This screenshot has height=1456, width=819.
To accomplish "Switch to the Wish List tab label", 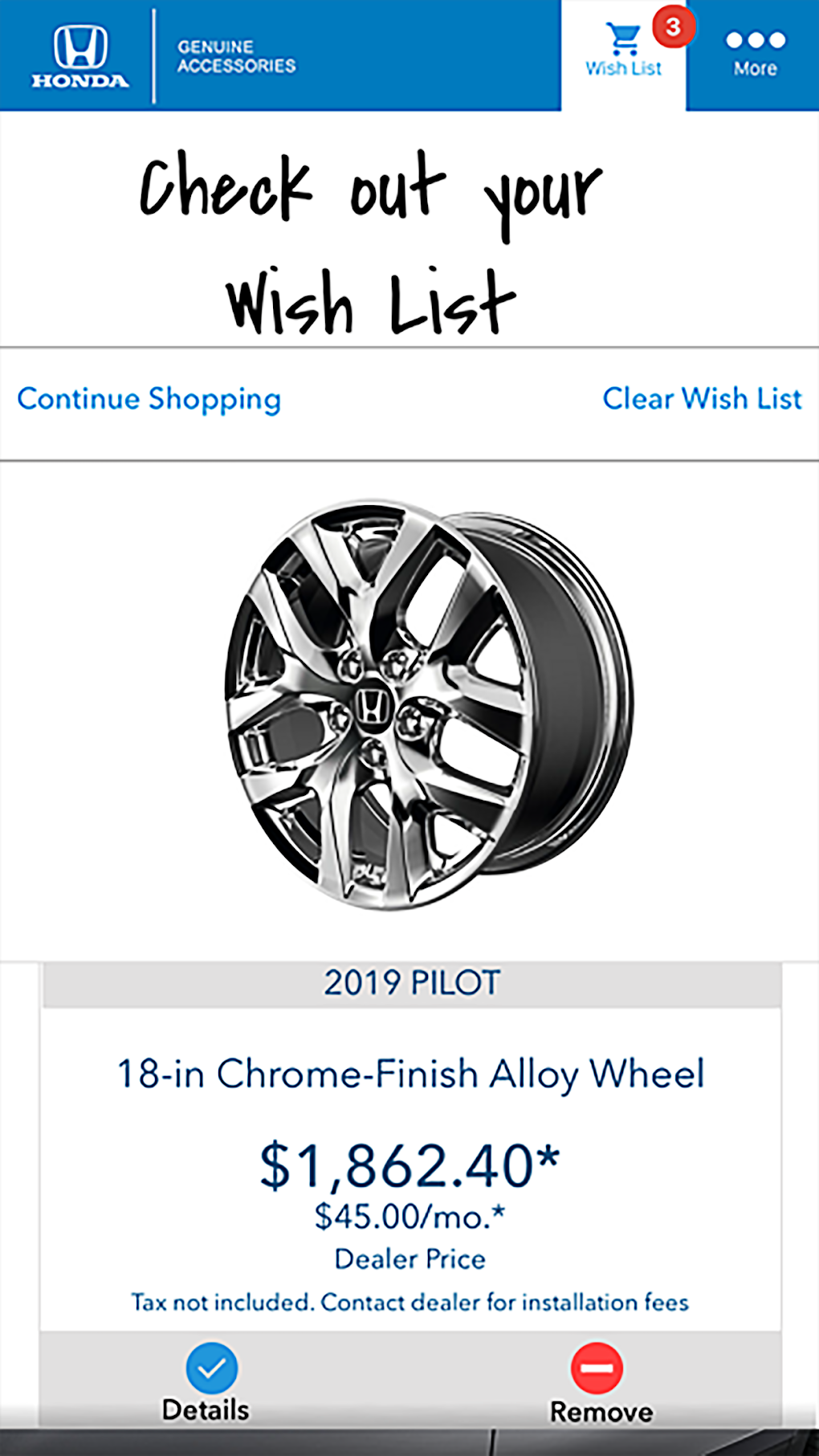I will pos(623,69).
